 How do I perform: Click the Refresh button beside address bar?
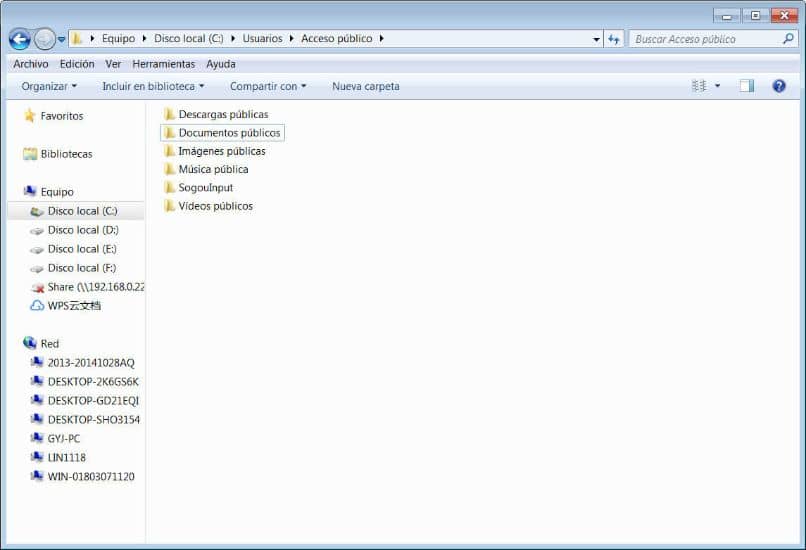(614, 39)
